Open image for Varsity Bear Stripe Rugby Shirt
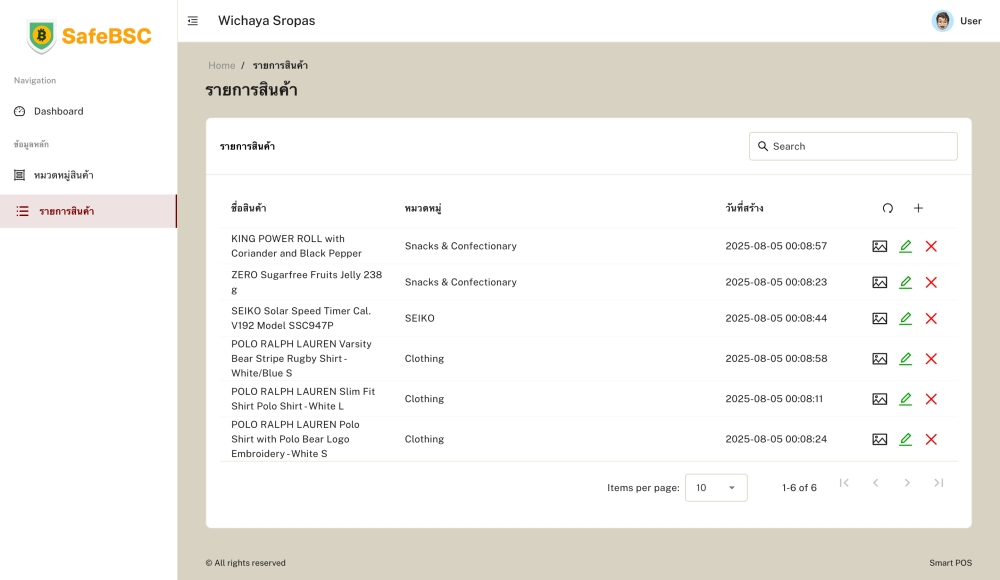 [x=879, y=359]
